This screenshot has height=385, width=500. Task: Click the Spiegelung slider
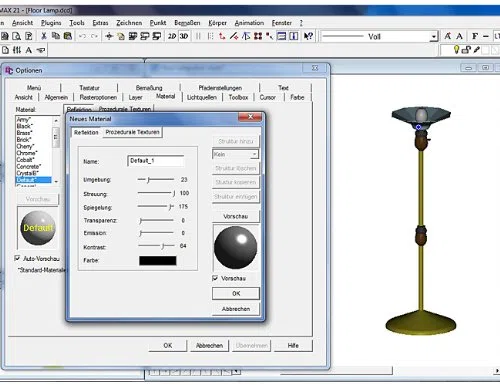[156, 207]
